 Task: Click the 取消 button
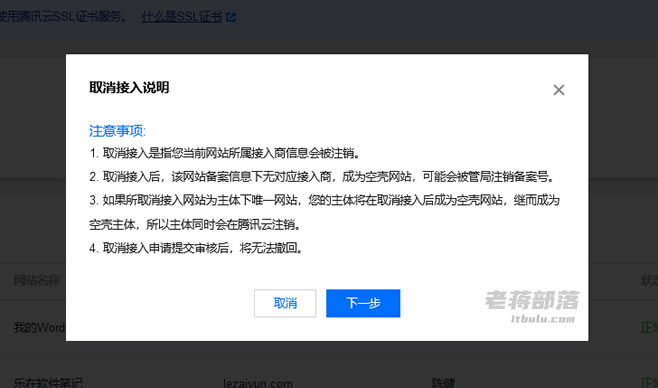[285, 303]
